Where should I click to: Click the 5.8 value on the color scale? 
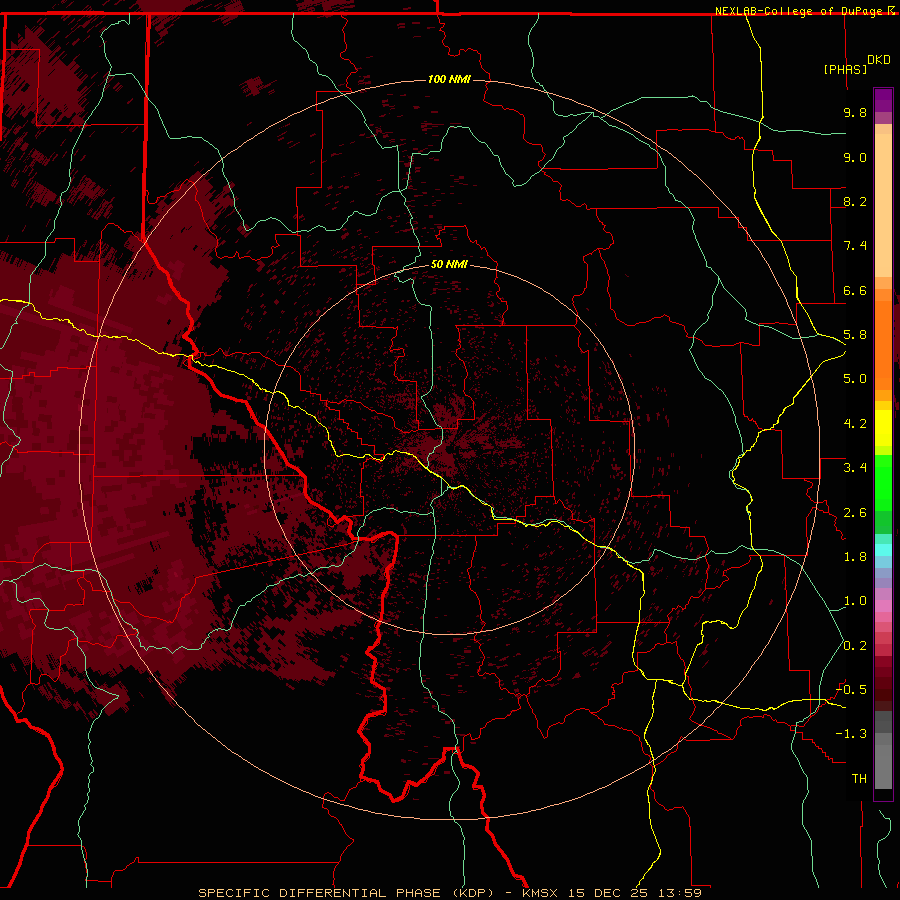point(855,335)
